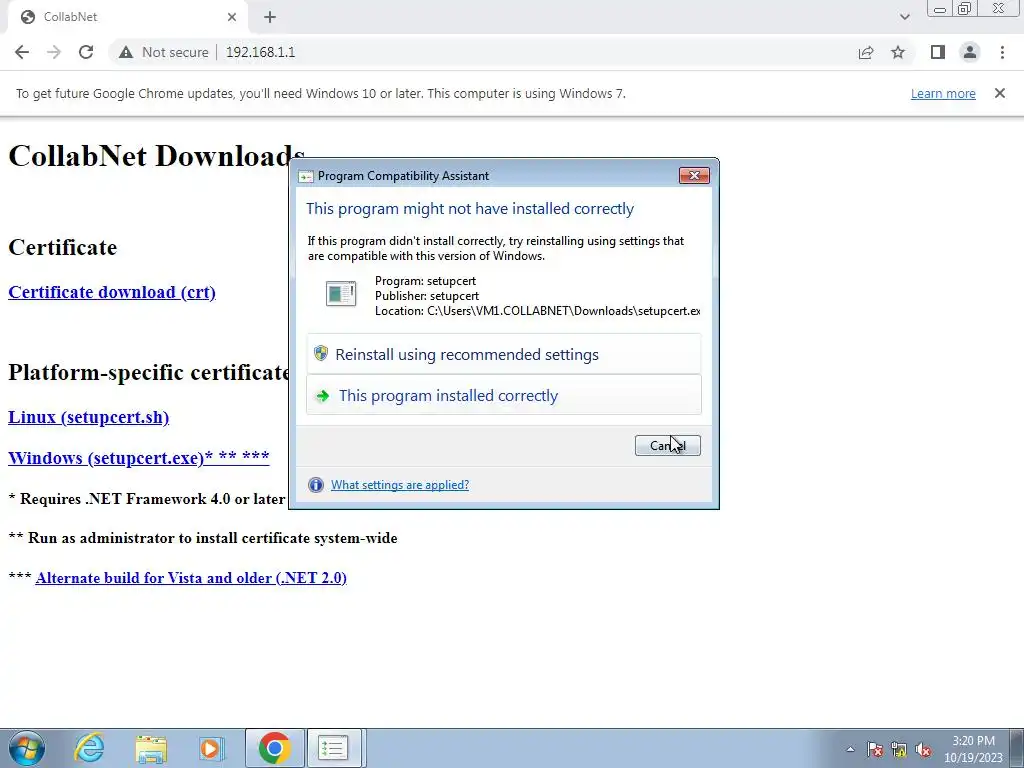
Task: Close the CollabNet tab
Action: [232, 17]
